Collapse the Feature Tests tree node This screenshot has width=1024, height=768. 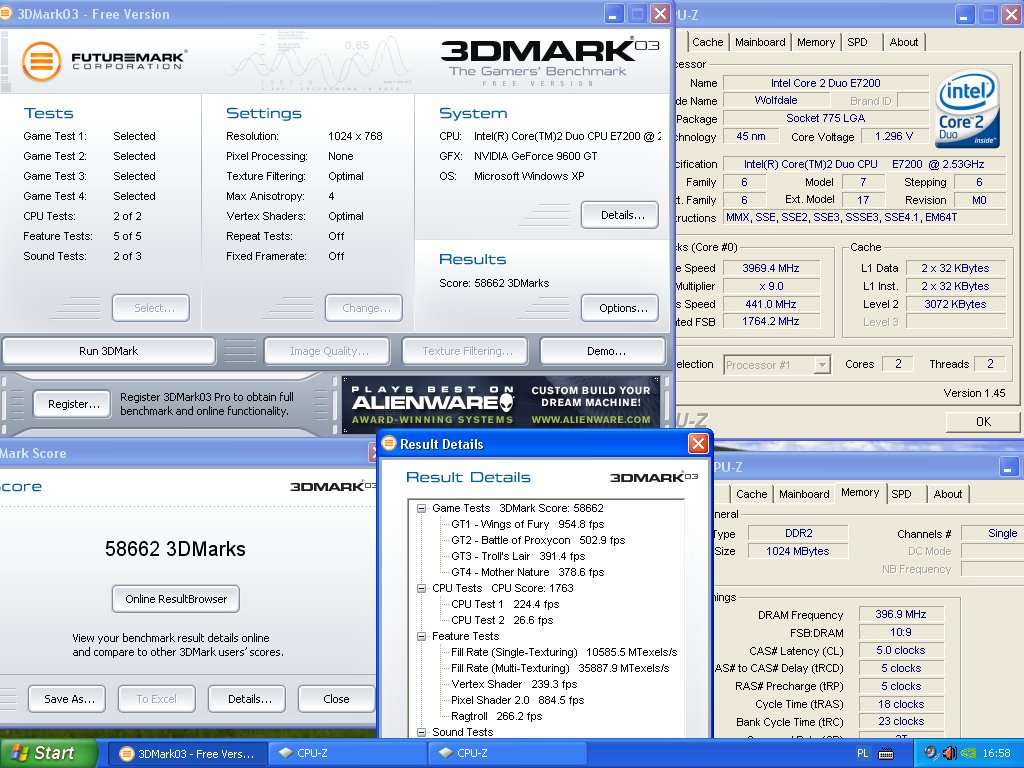pyautogui.click(x=422, y=636)
